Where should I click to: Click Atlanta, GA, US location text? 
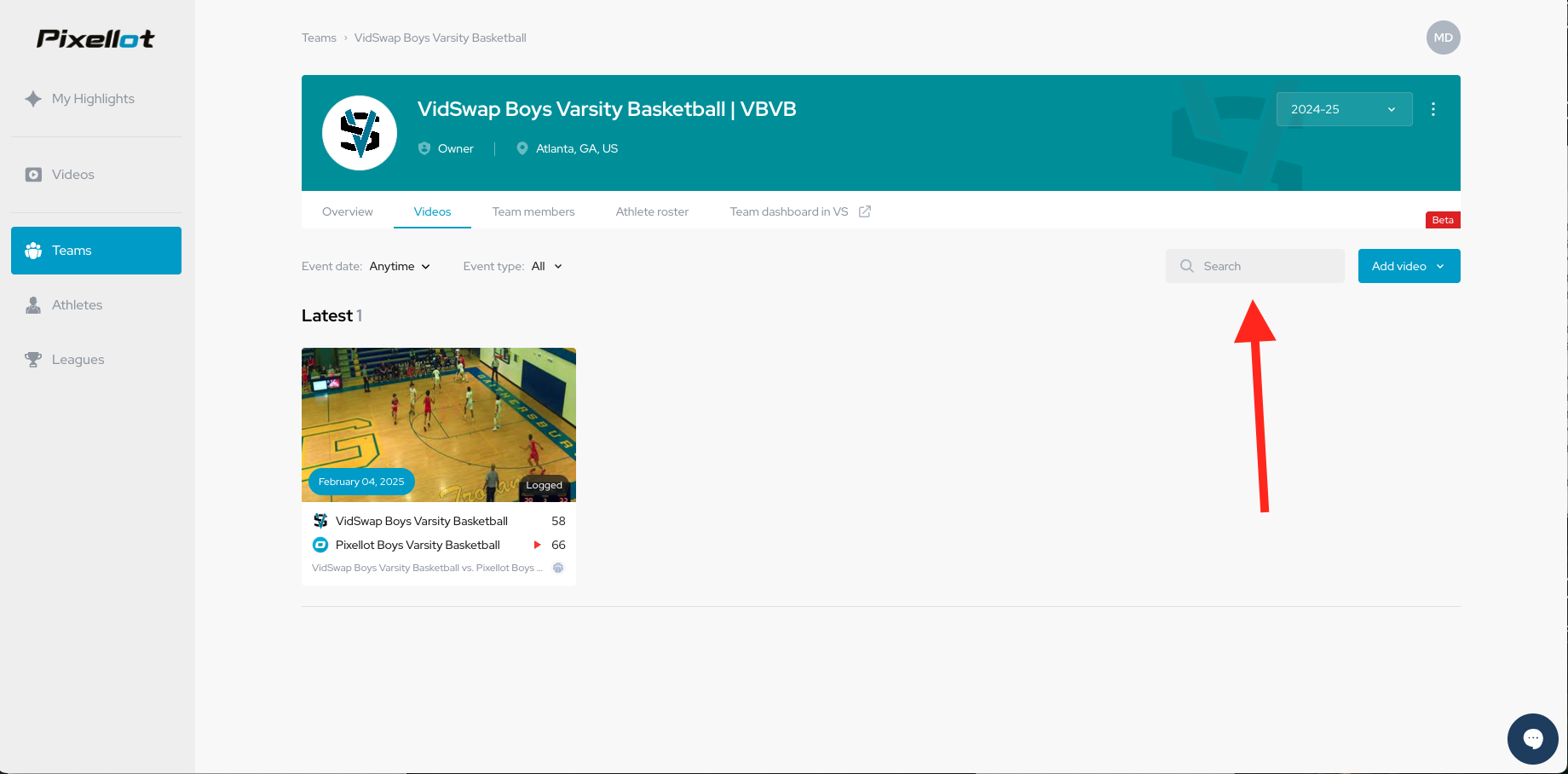(577, 148)
